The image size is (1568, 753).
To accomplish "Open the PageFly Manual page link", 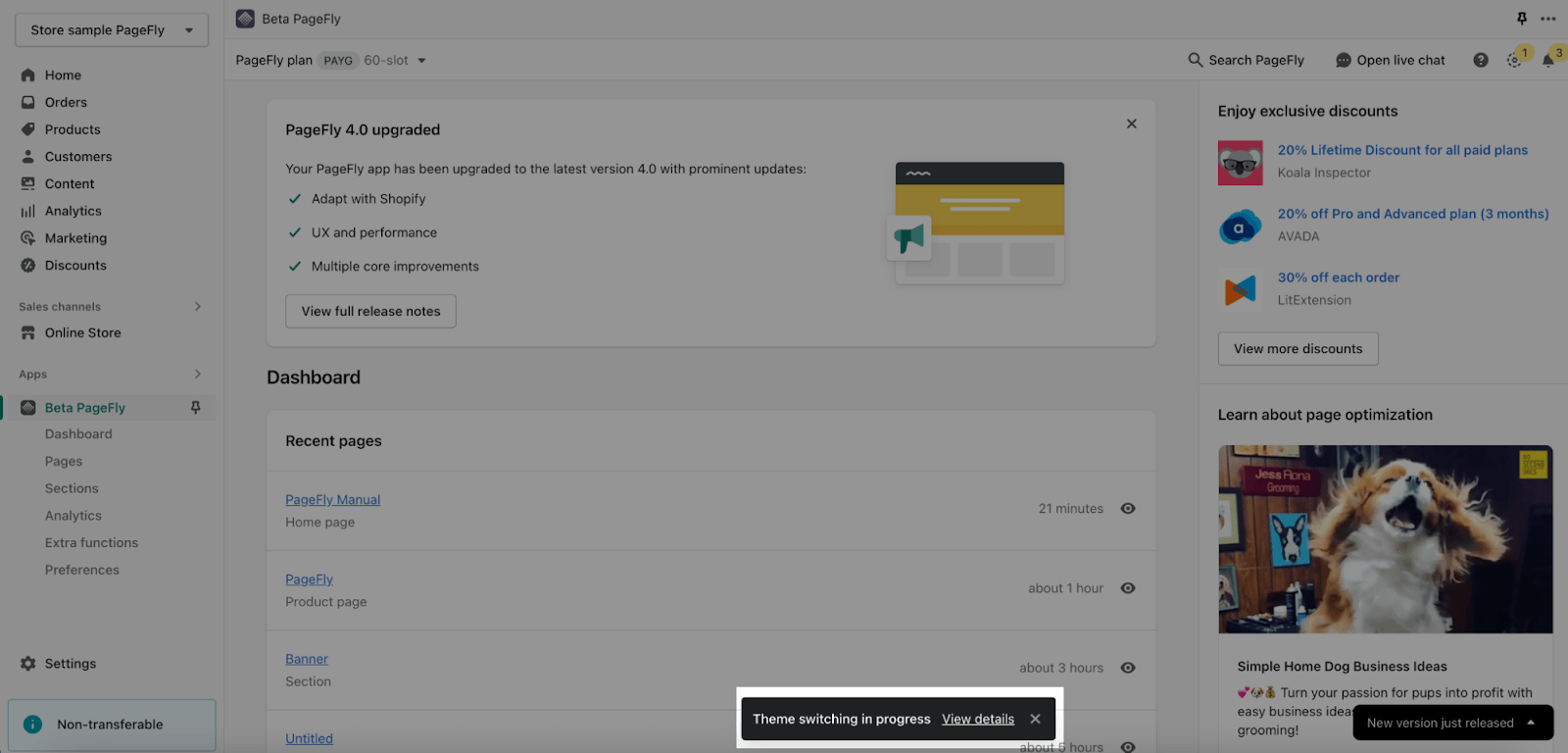I will [x=332, y=500].
